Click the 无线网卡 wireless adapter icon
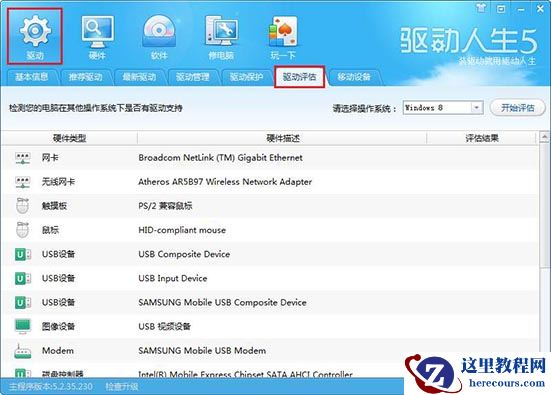 23,182
